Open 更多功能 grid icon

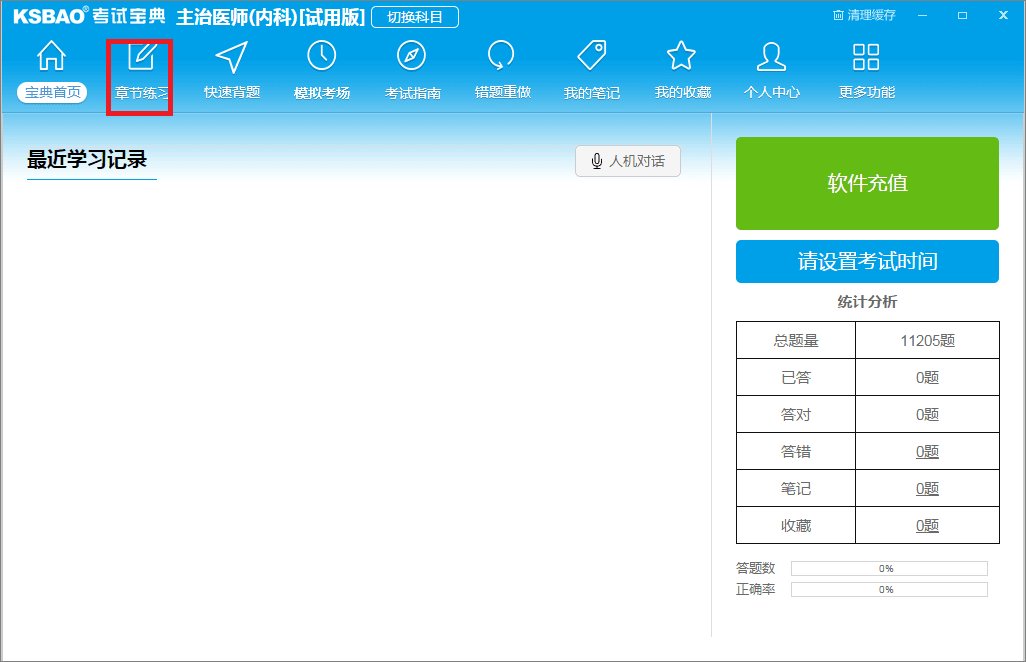[866, 57]
